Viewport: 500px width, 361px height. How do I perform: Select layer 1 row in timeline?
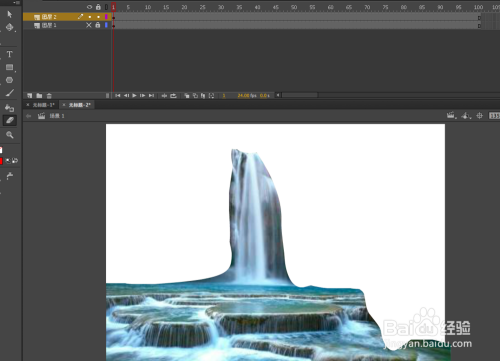click(67, 25)
